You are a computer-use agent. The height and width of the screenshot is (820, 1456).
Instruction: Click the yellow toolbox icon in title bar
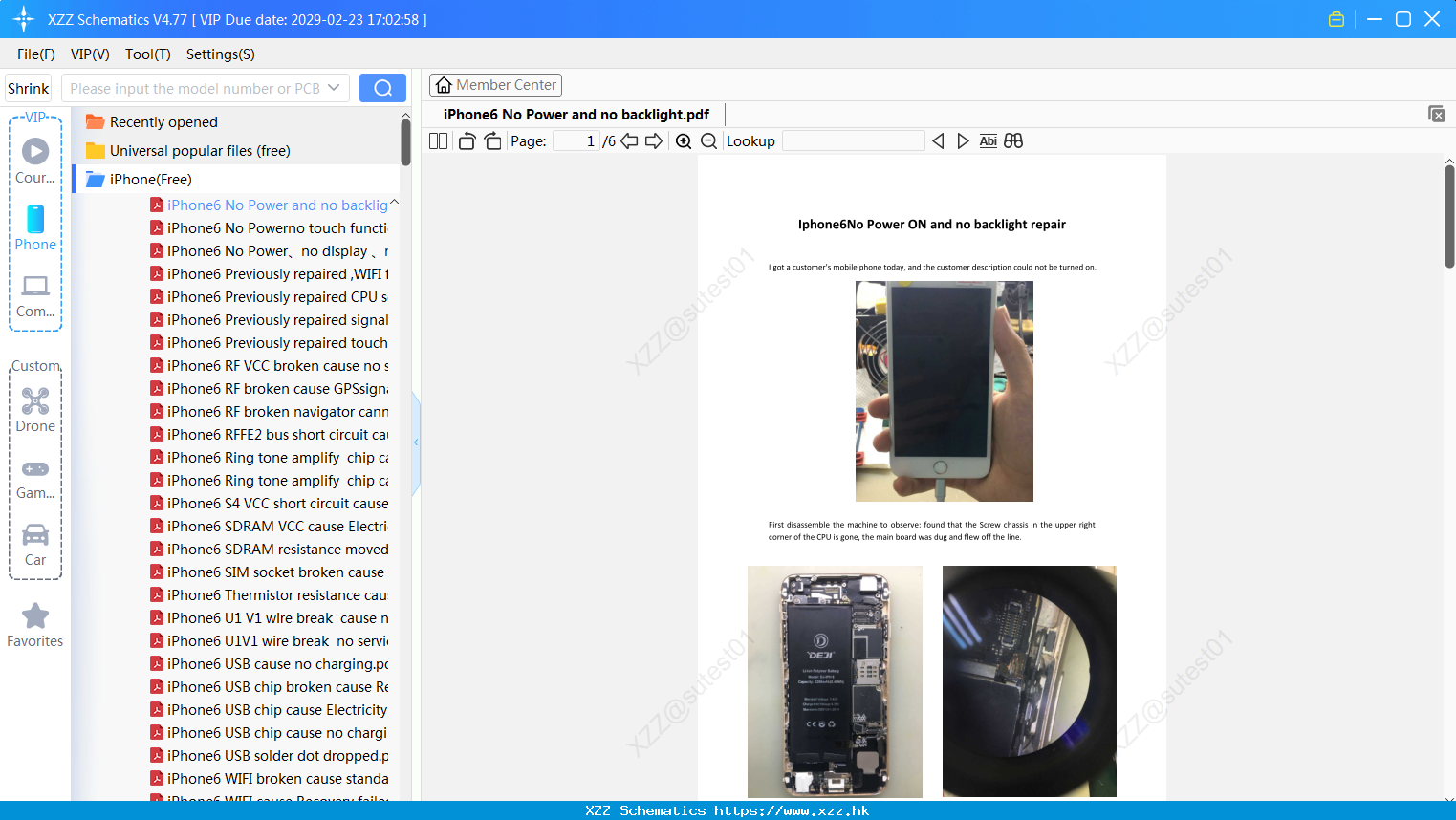click(1336, 19)
